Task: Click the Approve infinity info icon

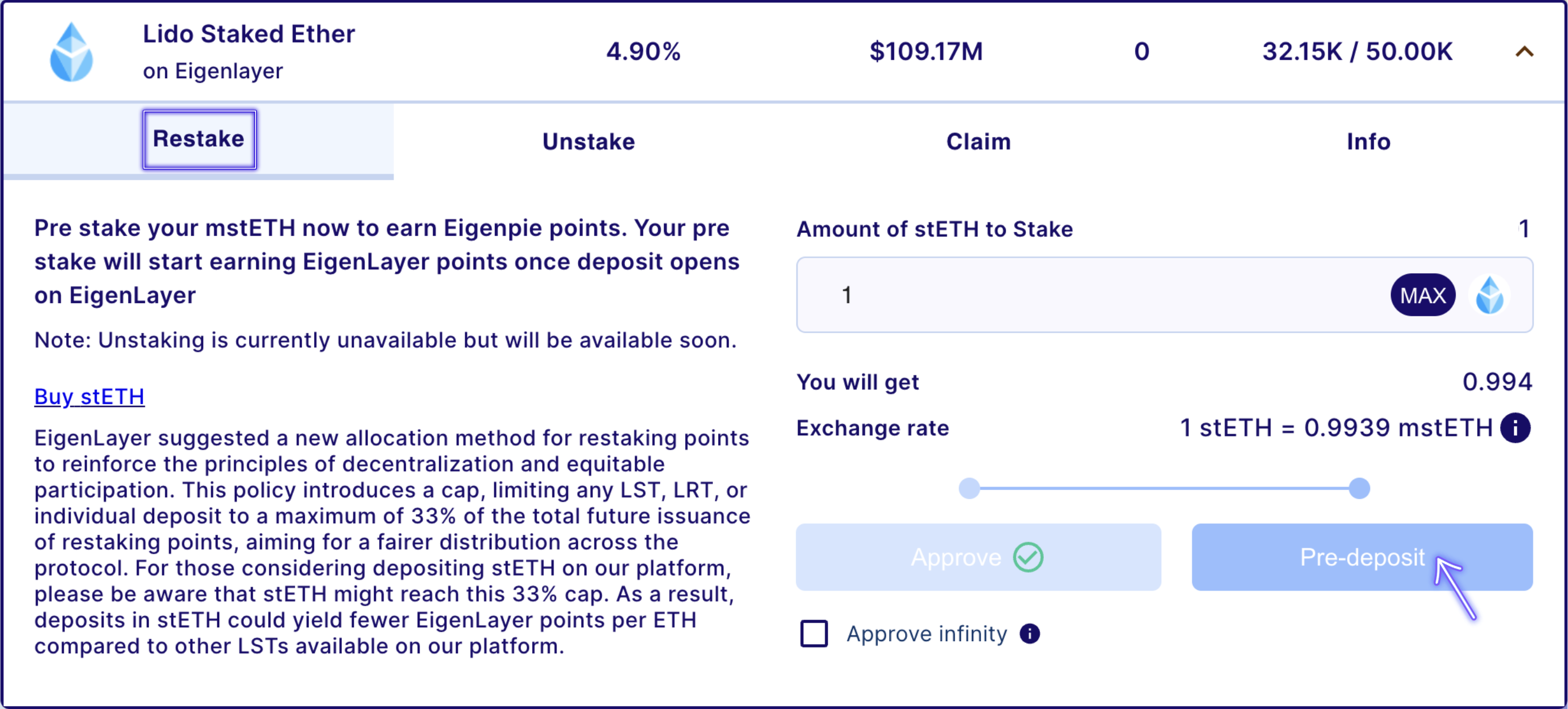Action: point(1029,634)
